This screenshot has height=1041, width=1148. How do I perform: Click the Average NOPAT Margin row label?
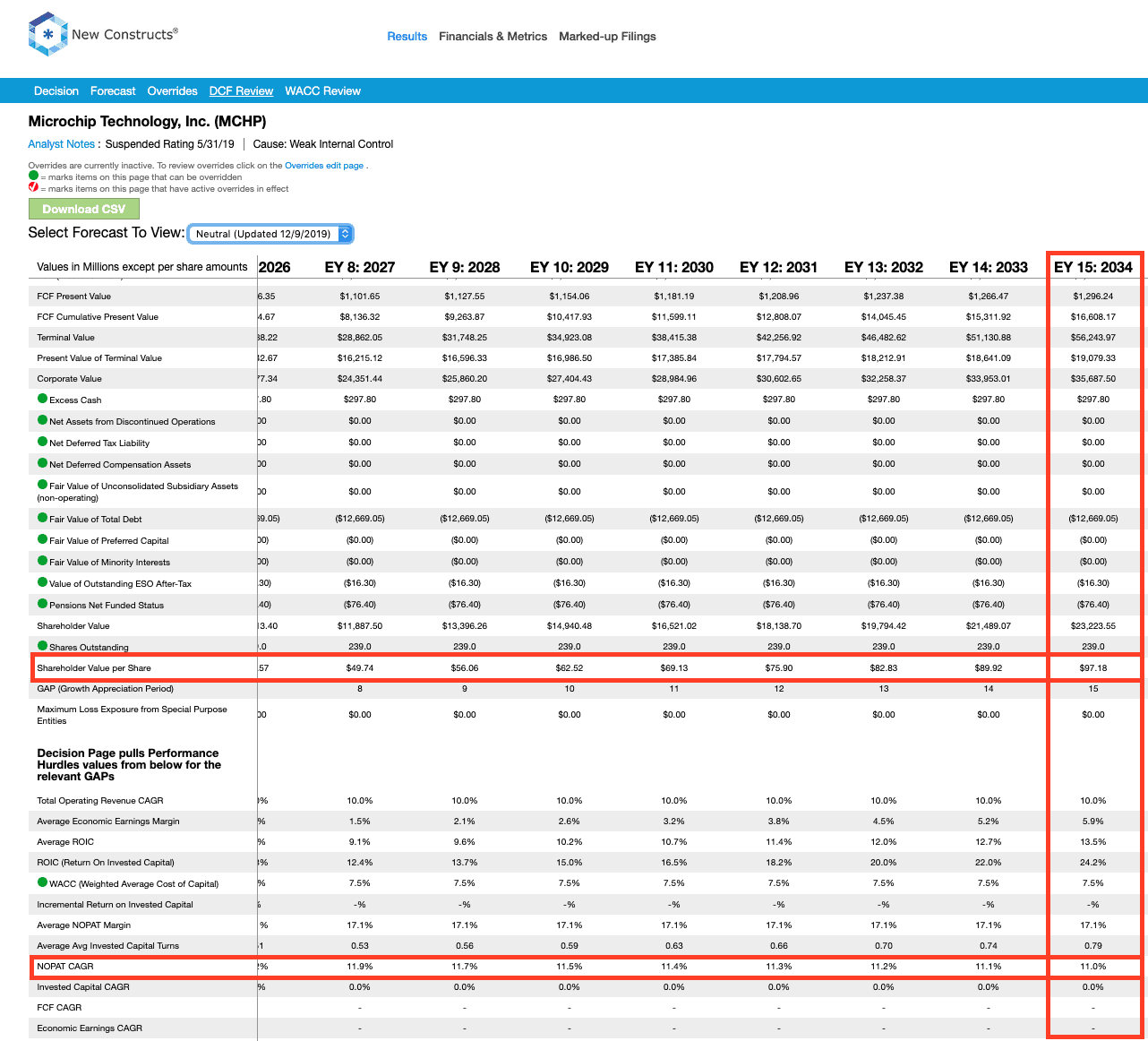point(84,925)
